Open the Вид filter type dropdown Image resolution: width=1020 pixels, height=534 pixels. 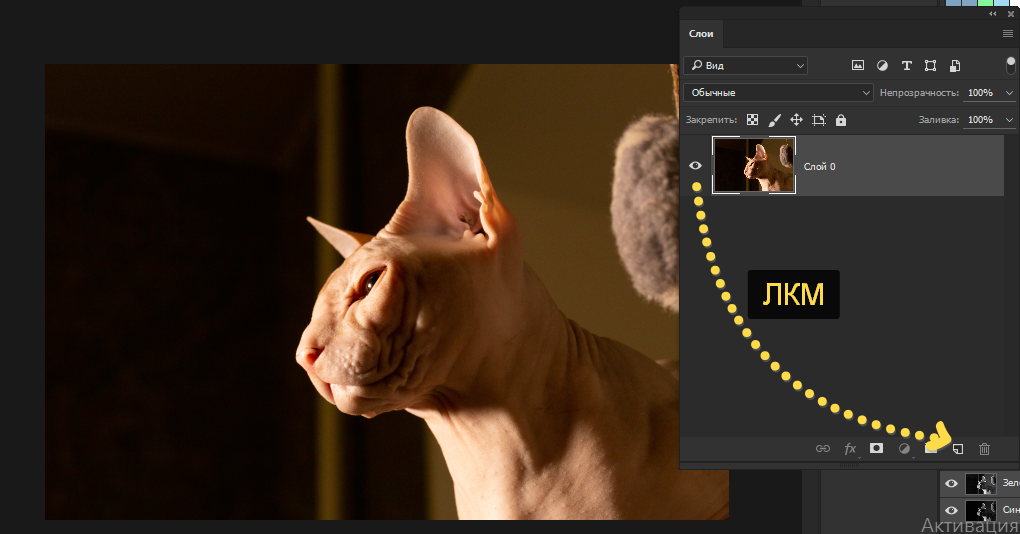(745, 66)
